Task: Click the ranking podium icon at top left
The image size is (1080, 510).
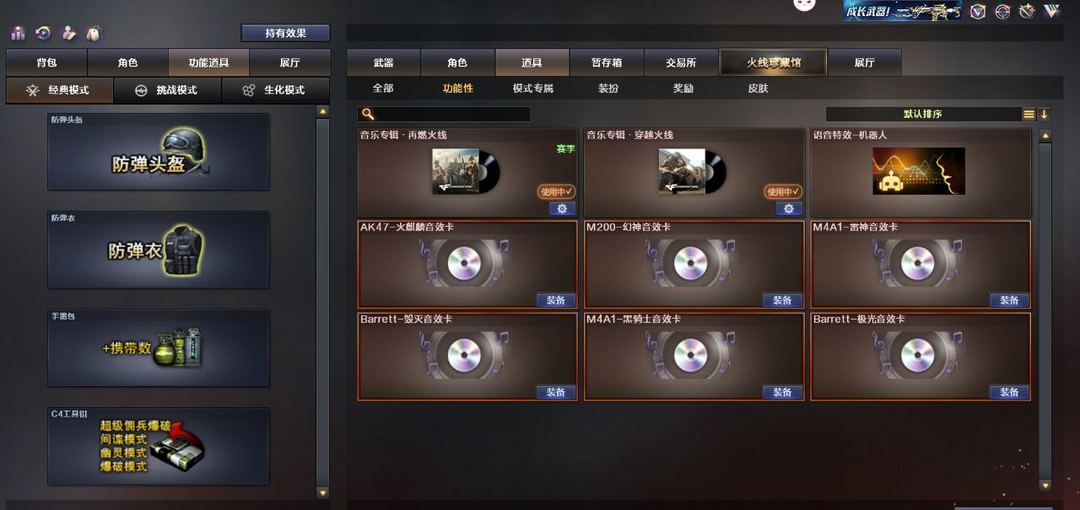Action: tap(18, 33)
